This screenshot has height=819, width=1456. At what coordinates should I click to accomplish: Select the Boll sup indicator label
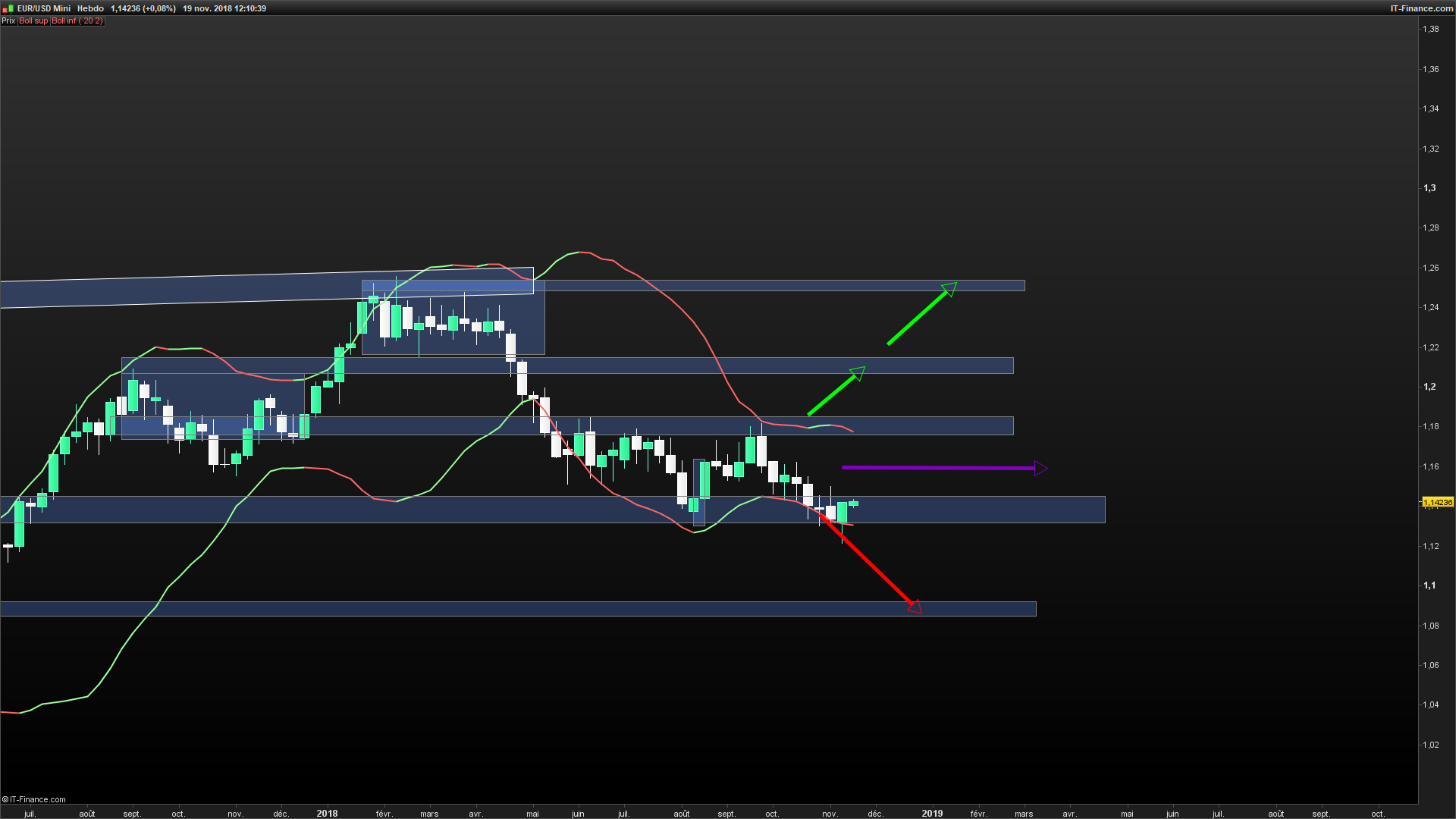click(x=33, y=20)
